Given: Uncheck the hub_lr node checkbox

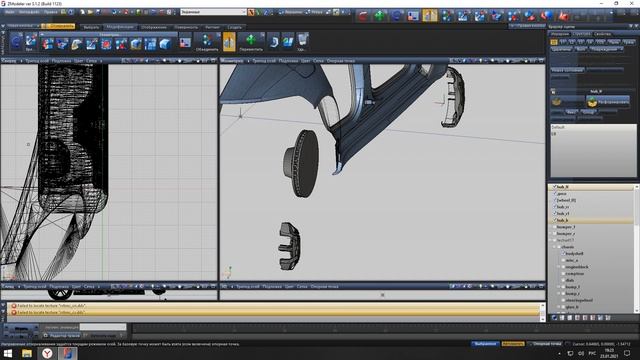Looking at the screenshot, I should coord(555,220).
